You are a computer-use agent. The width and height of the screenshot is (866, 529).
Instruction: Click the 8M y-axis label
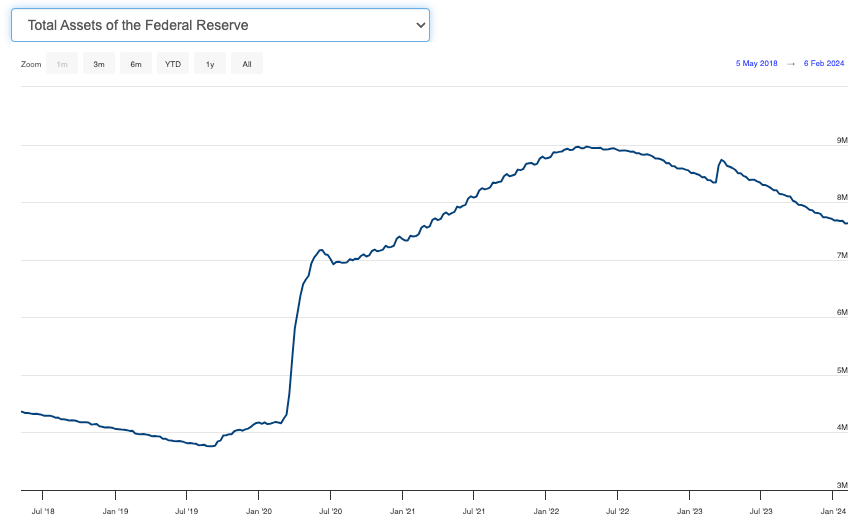(842, 197)
